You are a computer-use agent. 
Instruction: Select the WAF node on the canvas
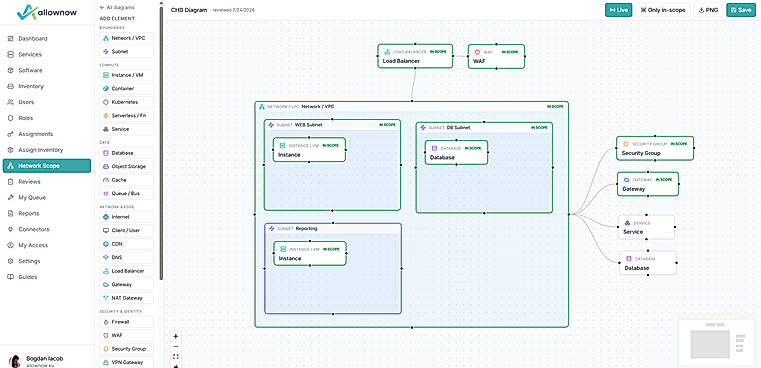pos(496,56)
